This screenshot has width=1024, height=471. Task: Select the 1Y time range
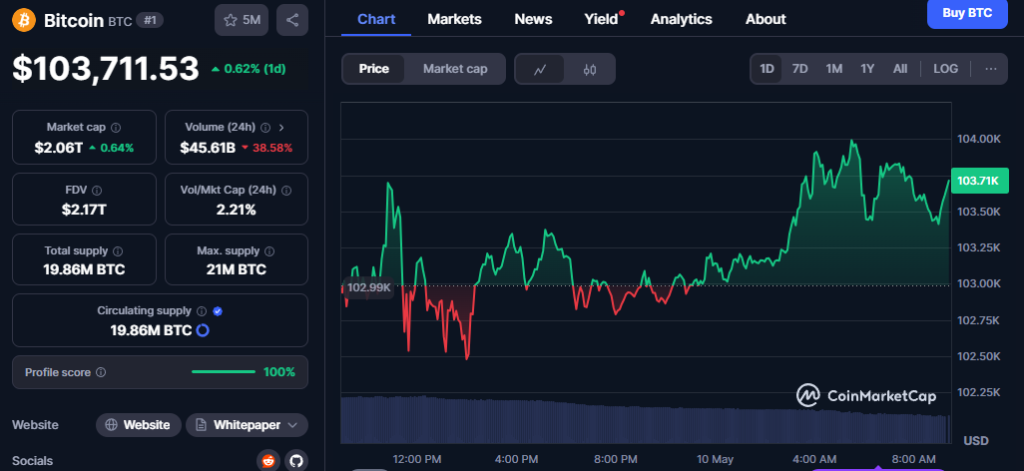tap(867, 69)
